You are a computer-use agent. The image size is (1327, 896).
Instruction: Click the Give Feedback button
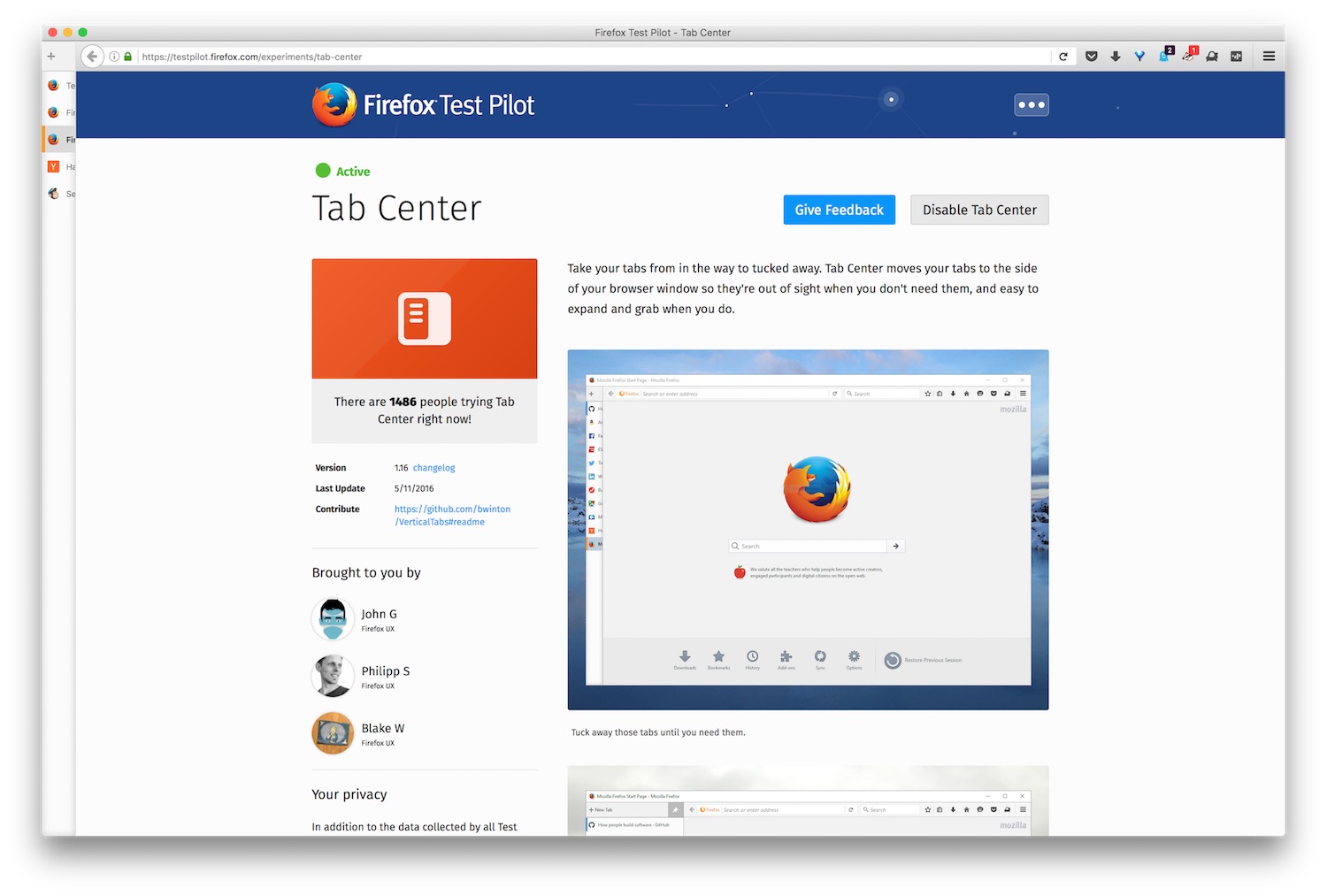click(839, 210)
